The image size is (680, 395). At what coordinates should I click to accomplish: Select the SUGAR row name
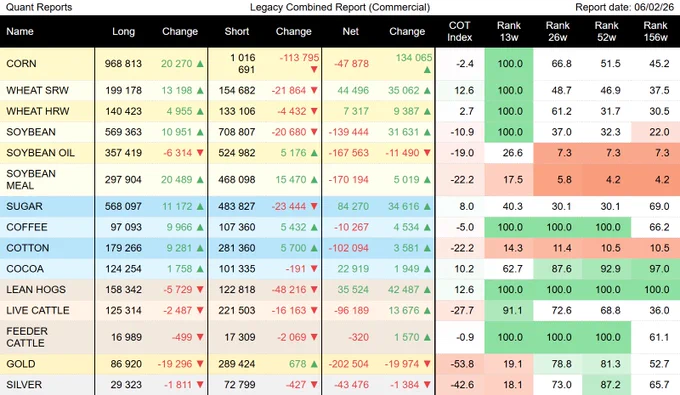[x=24, y=206]
